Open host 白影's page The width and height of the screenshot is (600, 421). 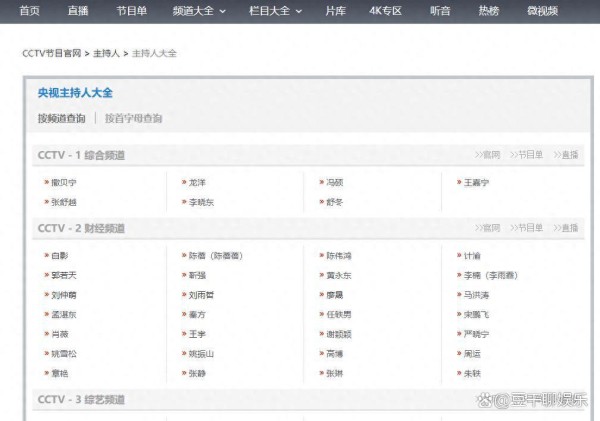[60, 255]
